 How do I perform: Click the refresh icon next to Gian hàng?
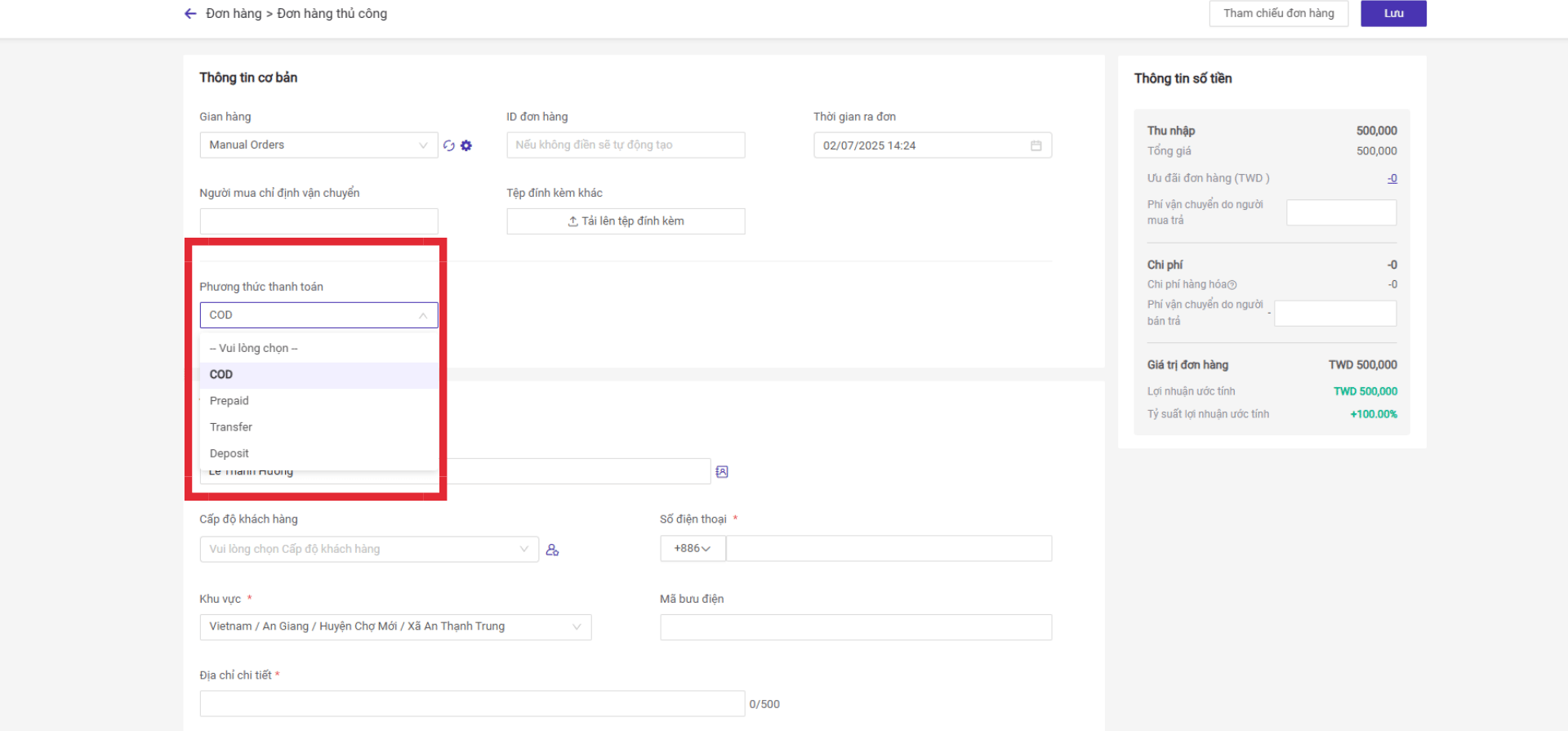pyautogui.click(x=448, y=145)
